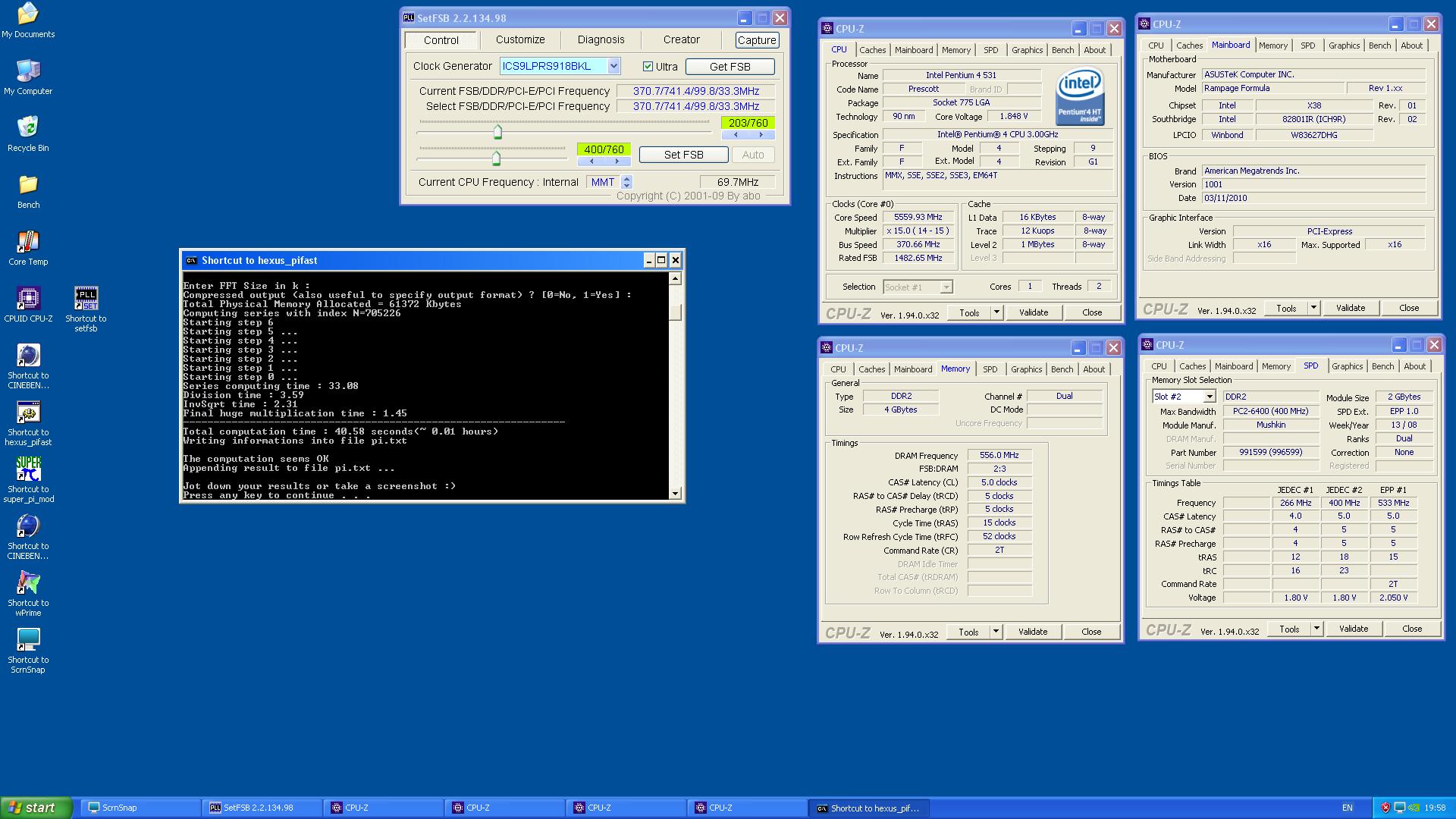Click the Get FSB button
The image size is (1456, 819).
pyautogui.click(x=730, y=67)
